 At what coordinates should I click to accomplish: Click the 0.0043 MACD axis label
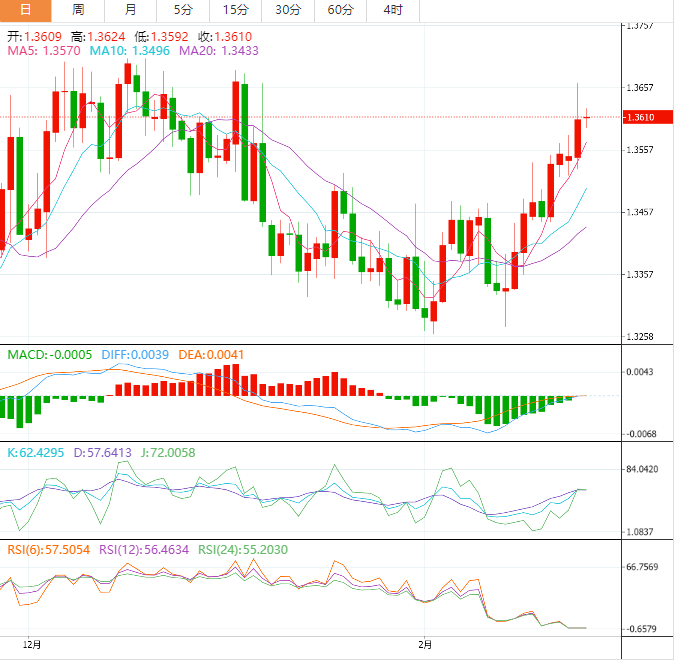point(640,372)
